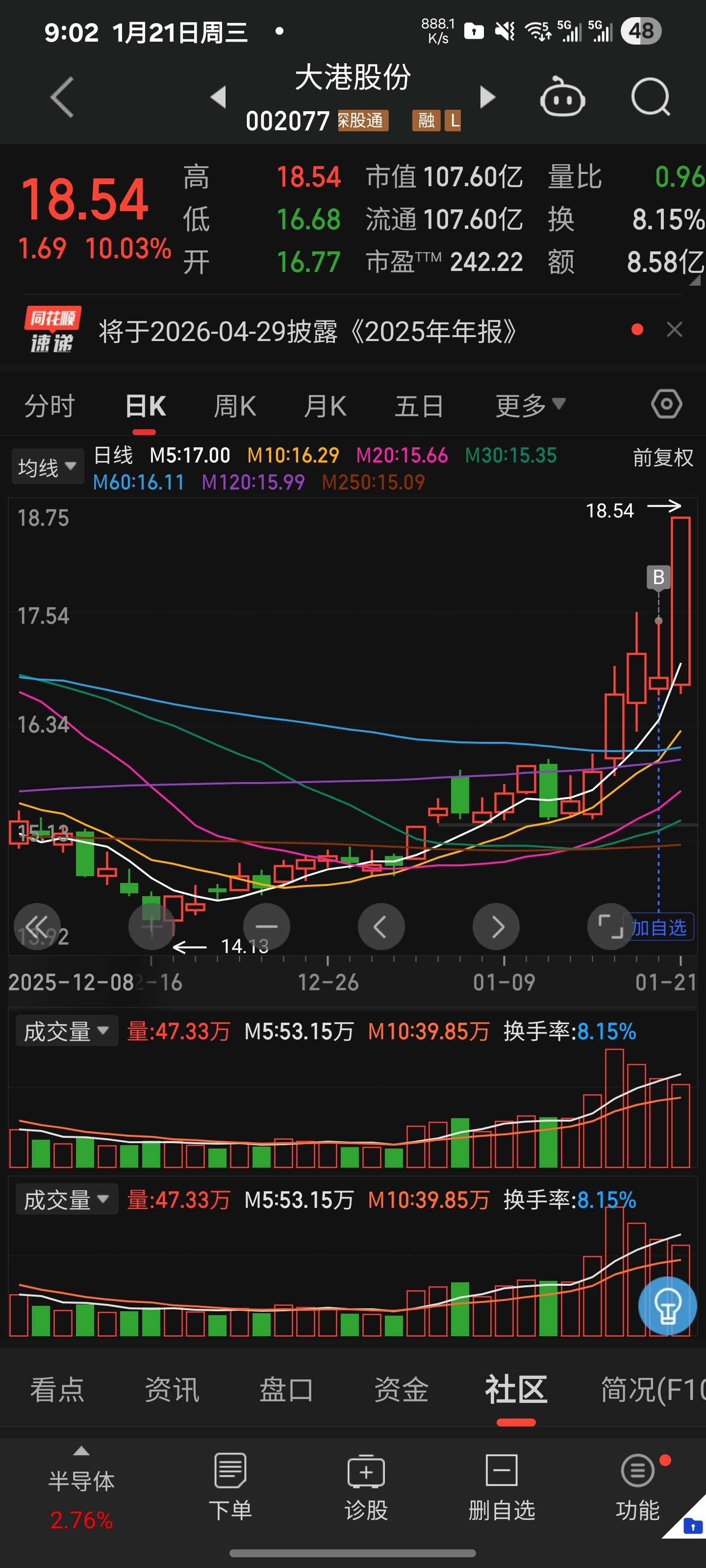Open 诊股 stock diagnosis icon

(366, 1487)
